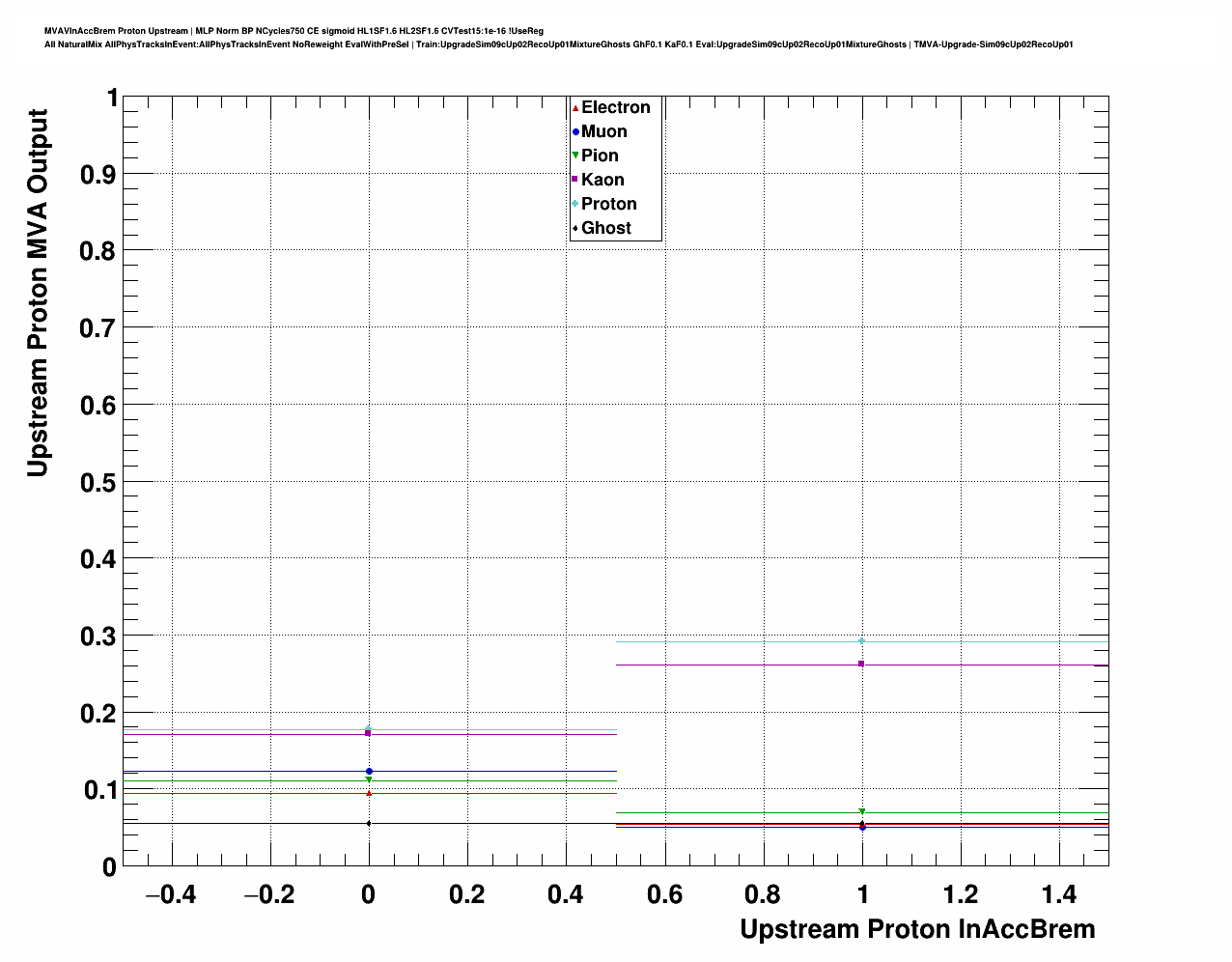Click the second title line starting All NaturalMix
Viewport: 1232px width, 962px height.
[x=559, y=44]
